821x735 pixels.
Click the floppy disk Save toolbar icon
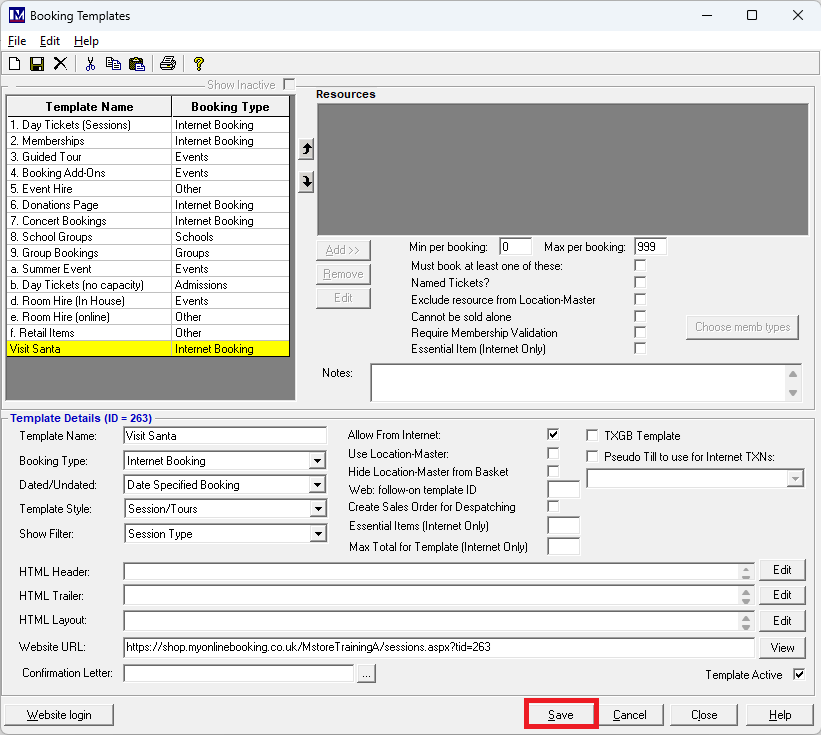(37, 64)
